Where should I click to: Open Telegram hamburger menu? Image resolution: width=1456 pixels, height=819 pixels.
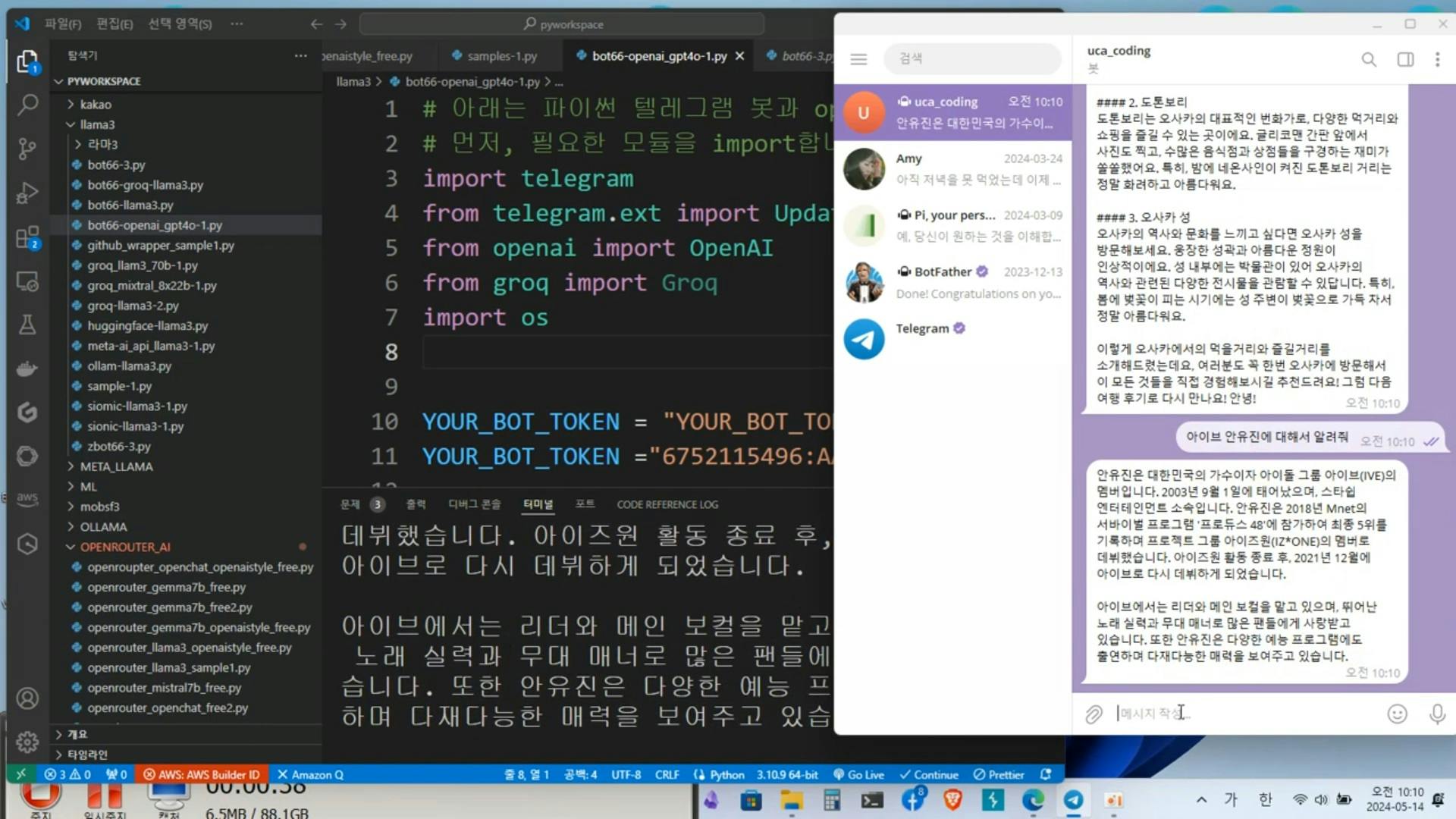click(x=858, y=58)
